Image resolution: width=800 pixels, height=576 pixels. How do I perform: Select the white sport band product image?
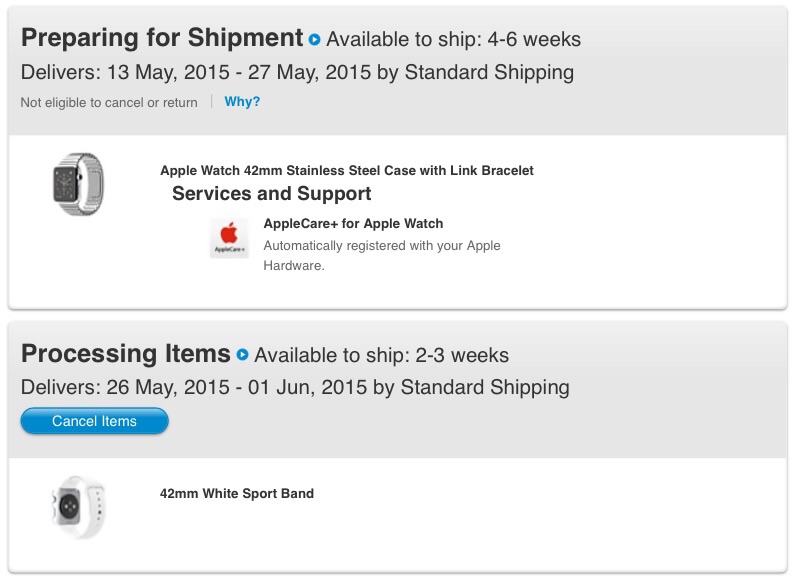(79, 507)
